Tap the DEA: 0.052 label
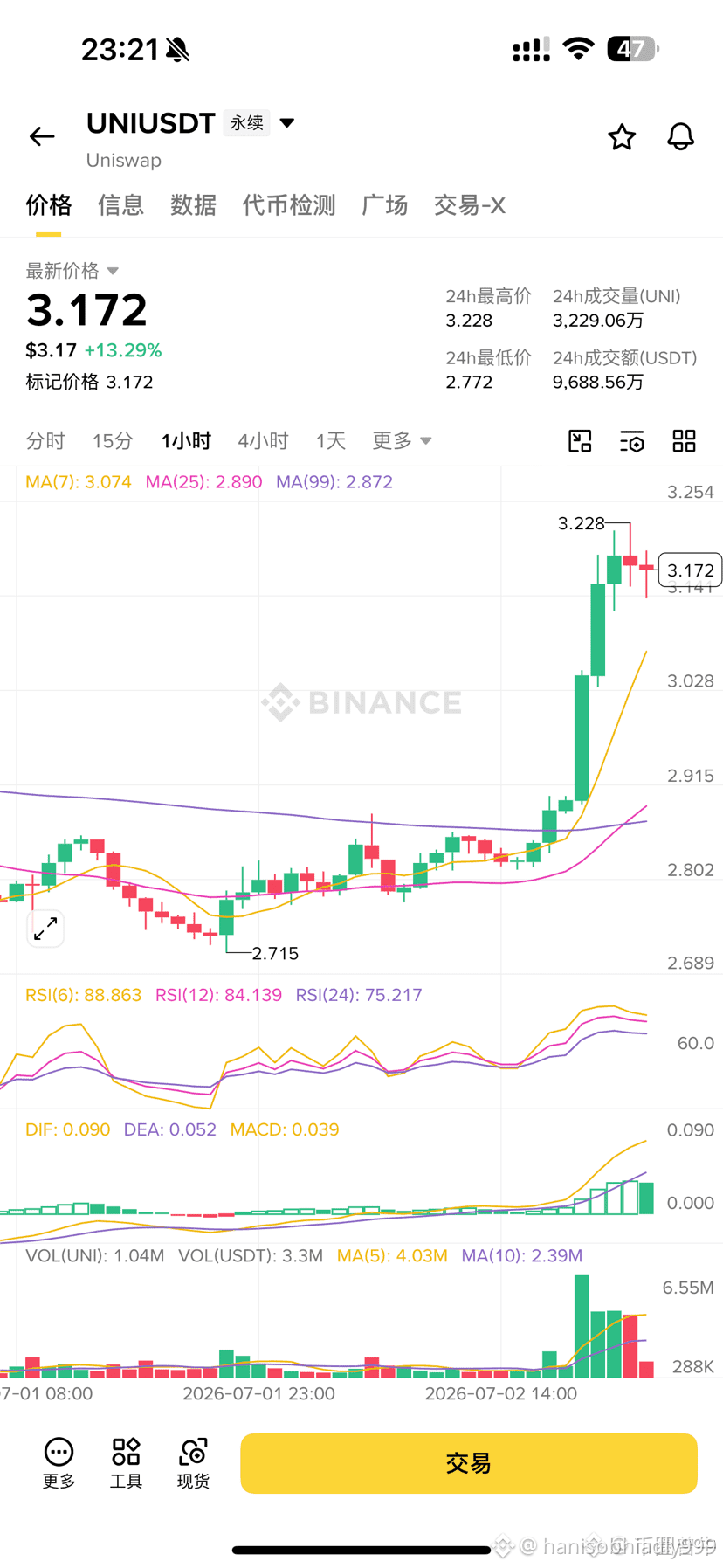Viewport: 723px width, 1568px height. point(170,1129)
